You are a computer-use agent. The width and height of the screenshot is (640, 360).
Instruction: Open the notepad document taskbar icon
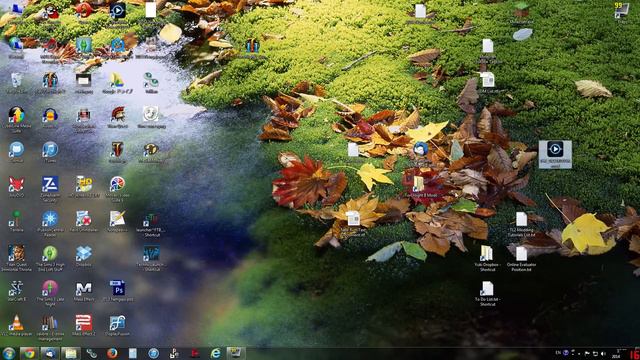coord(133,353)
